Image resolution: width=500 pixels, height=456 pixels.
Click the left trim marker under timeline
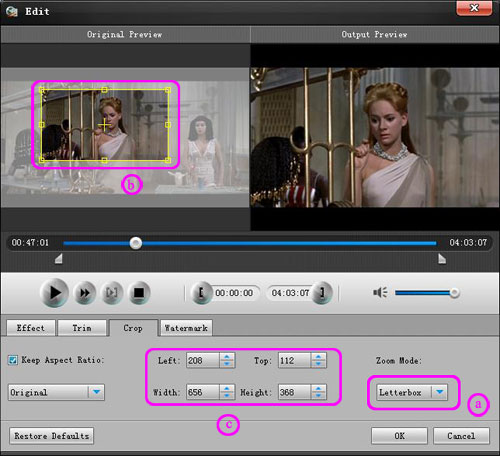coord(59,259)
